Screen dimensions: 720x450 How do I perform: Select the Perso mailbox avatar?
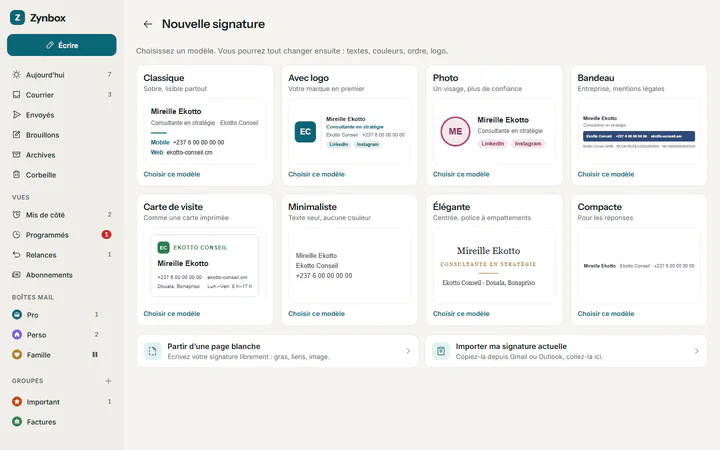pos(17,334)
